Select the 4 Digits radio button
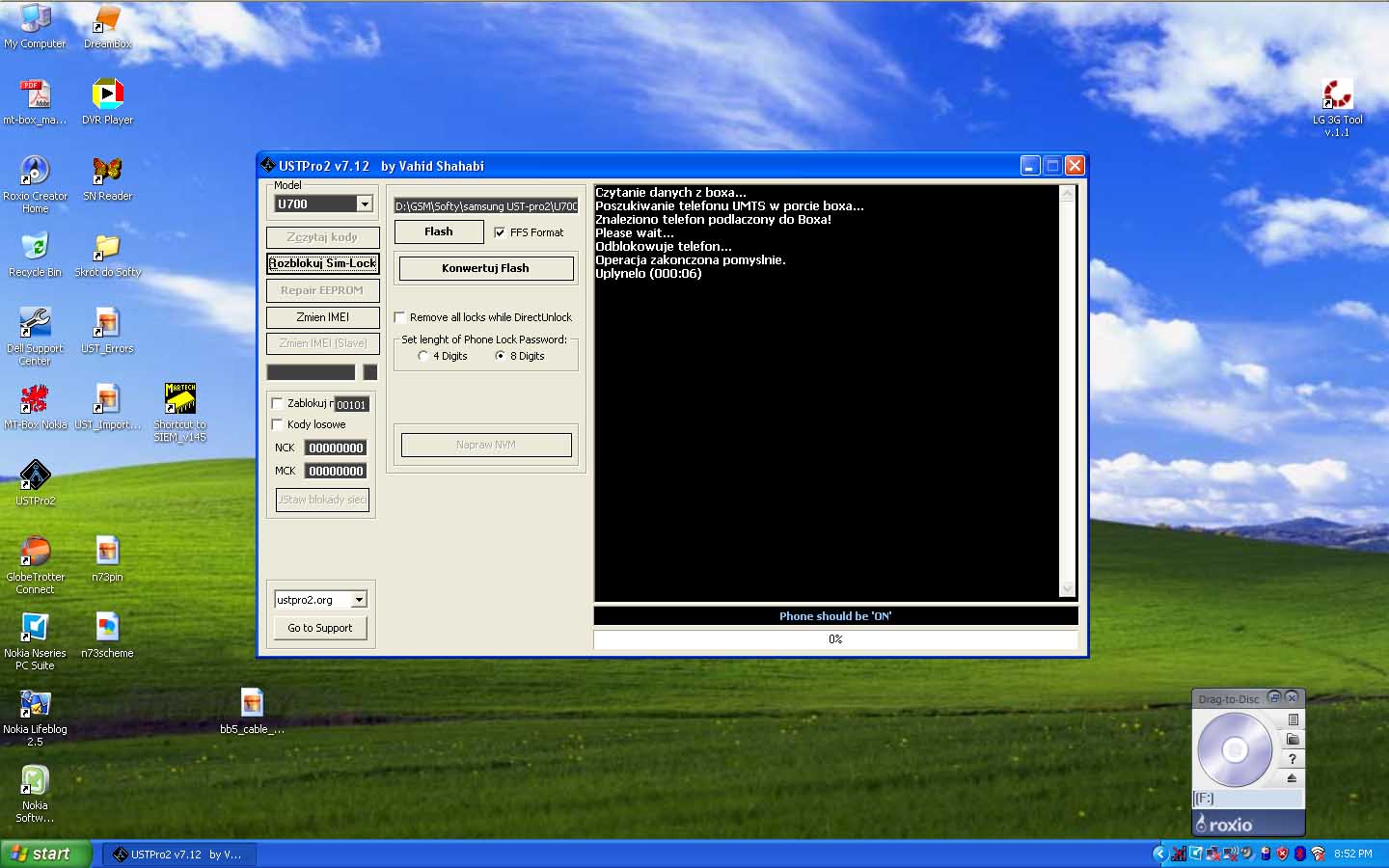Screen dimensions: 1389x868 pos(422,356)
